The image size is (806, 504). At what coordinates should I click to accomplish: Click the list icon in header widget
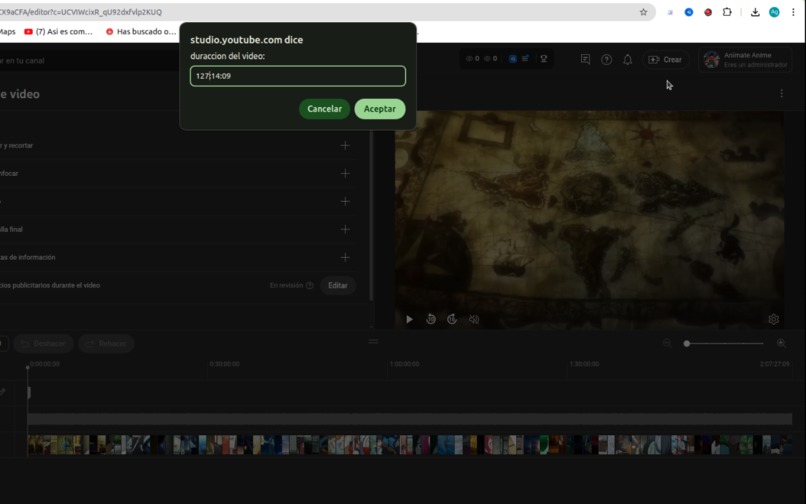click(x=525, y=59)
